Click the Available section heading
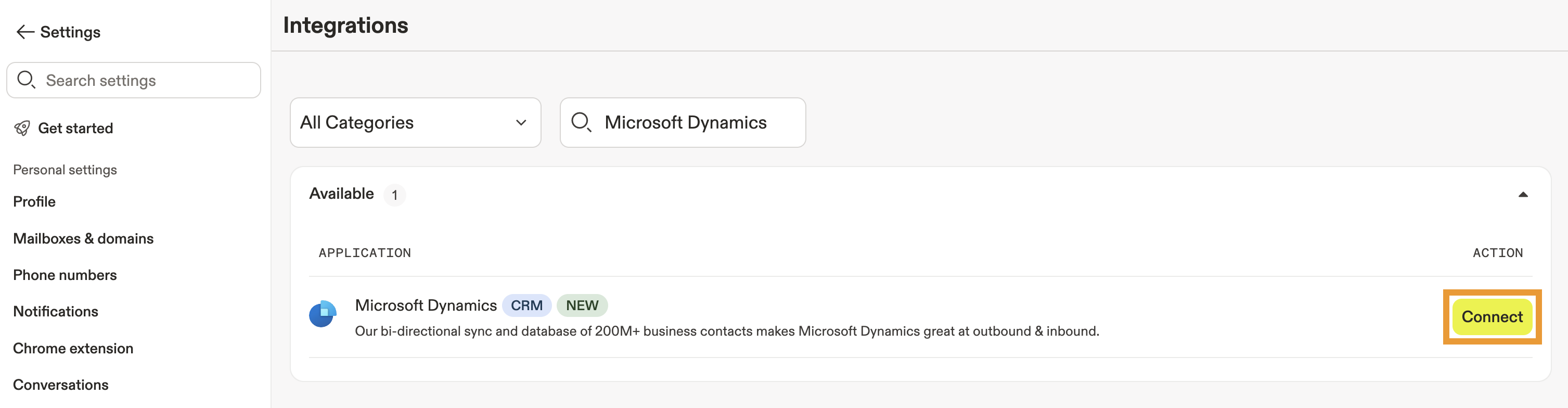The height and width of the screenshot is (408, 1568). 341,194
